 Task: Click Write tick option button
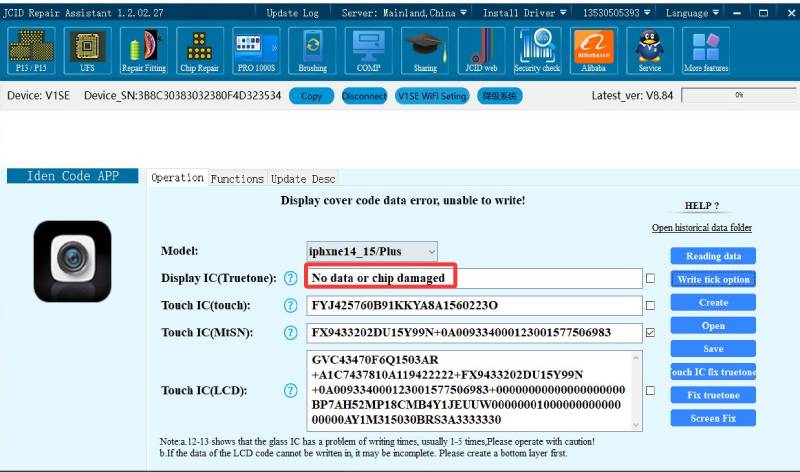pyautogui.click(x=713, y=279)
